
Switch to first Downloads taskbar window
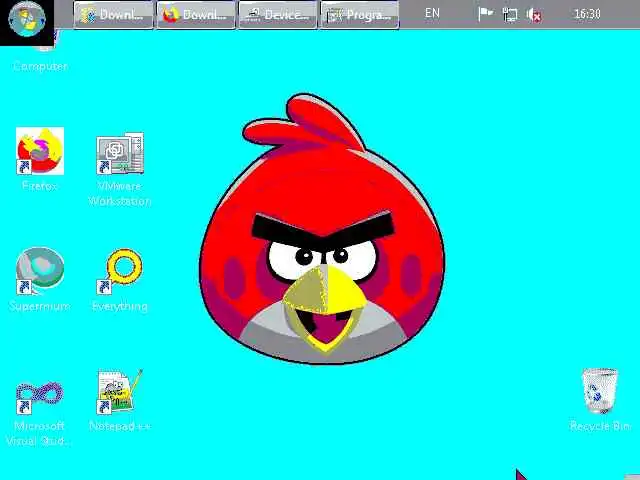[113, 15]
